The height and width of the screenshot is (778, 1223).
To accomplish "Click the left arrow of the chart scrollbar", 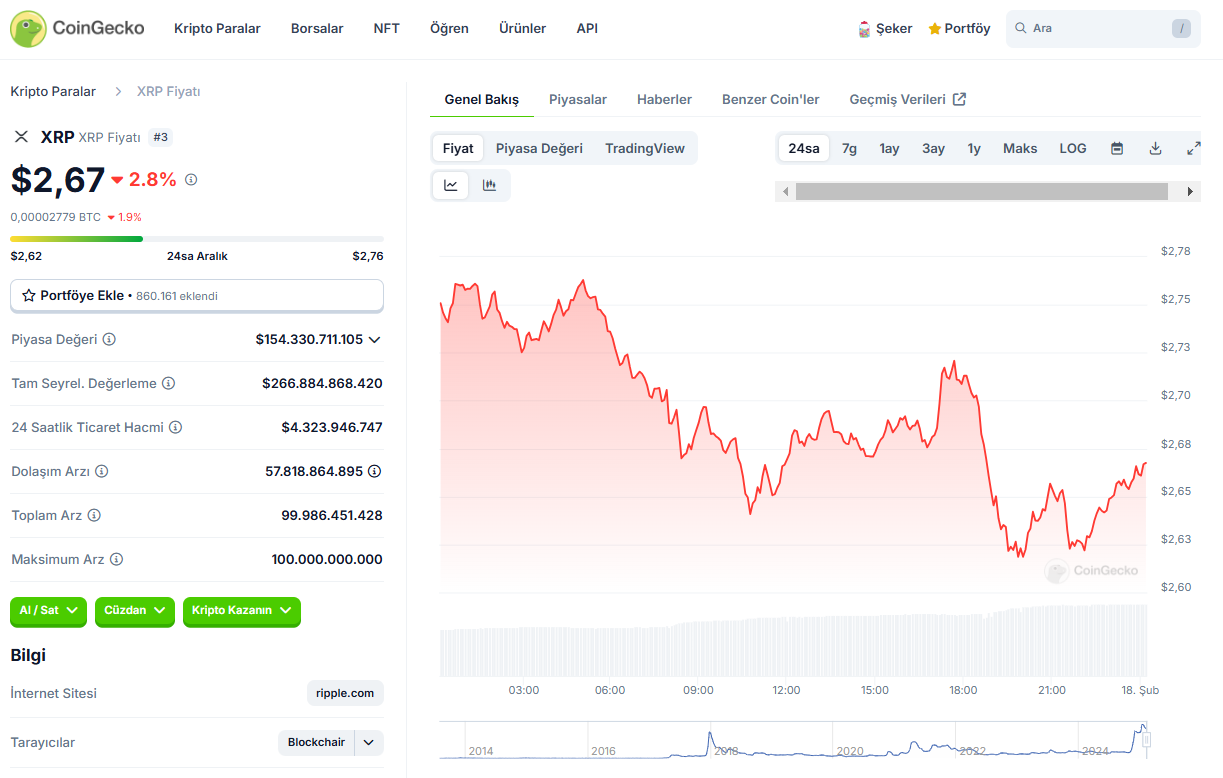I will pos(785,191).
